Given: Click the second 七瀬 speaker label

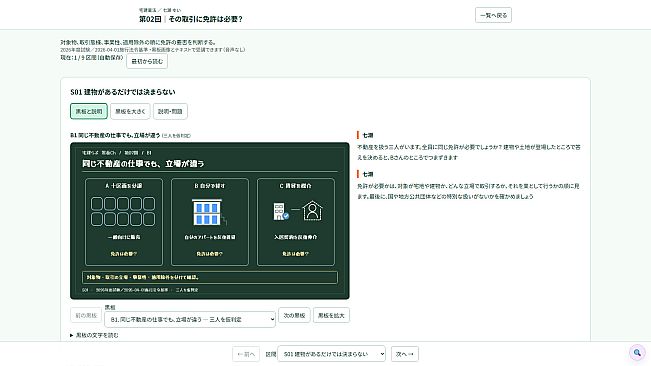Looking at the screenshot, I should (368, 174).
